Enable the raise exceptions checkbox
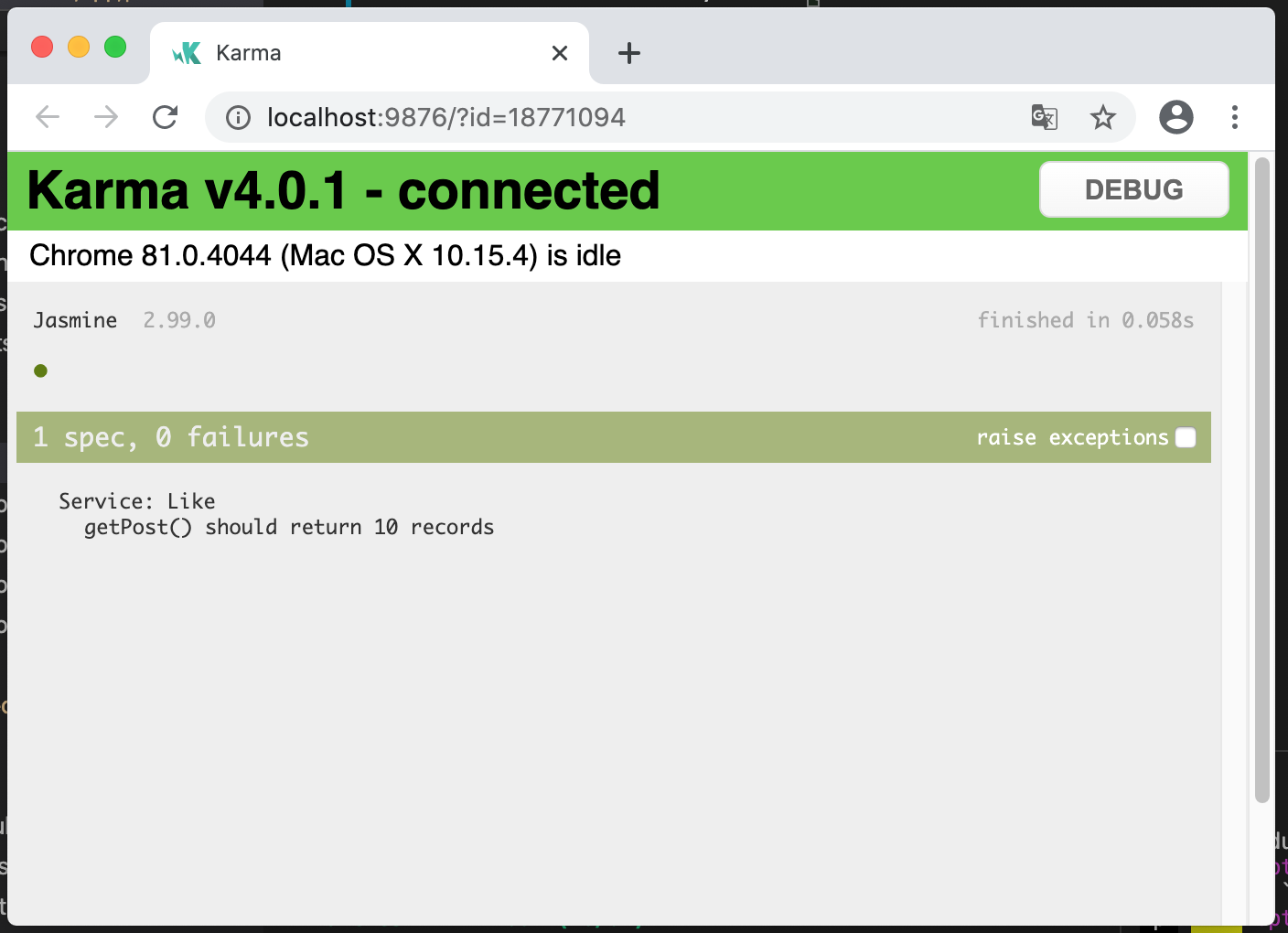The height and width of the screenshot is (933, 1288). pos(1186,437)
